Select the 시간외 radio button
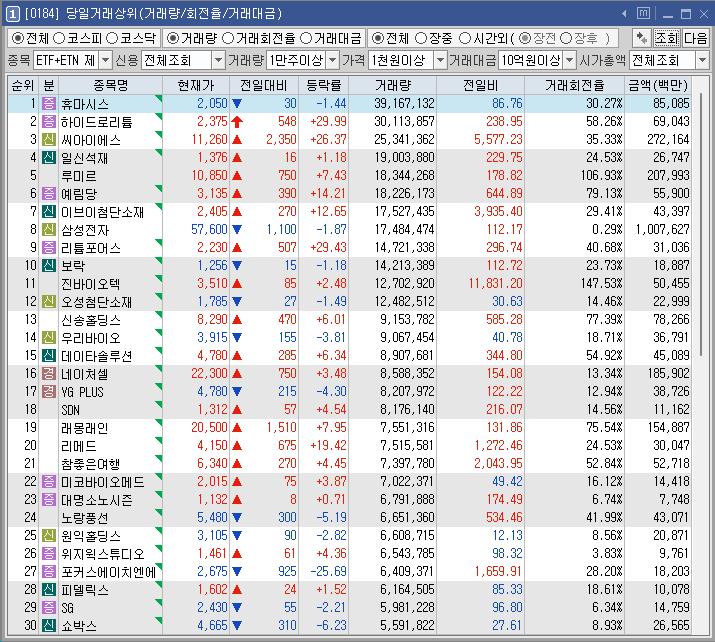 (x=465, y=38)
